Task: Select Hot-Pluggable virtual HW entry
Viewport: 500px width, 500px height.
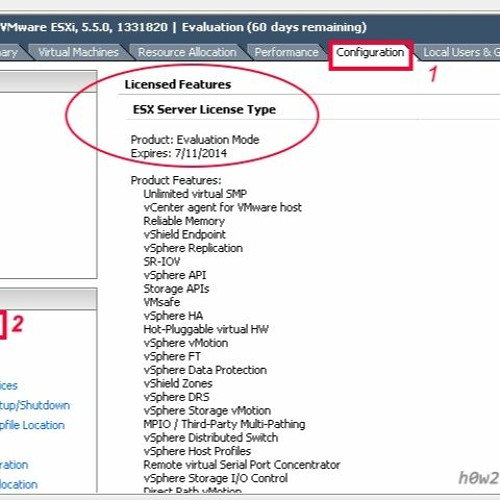Action: click(x=206, y=329)
